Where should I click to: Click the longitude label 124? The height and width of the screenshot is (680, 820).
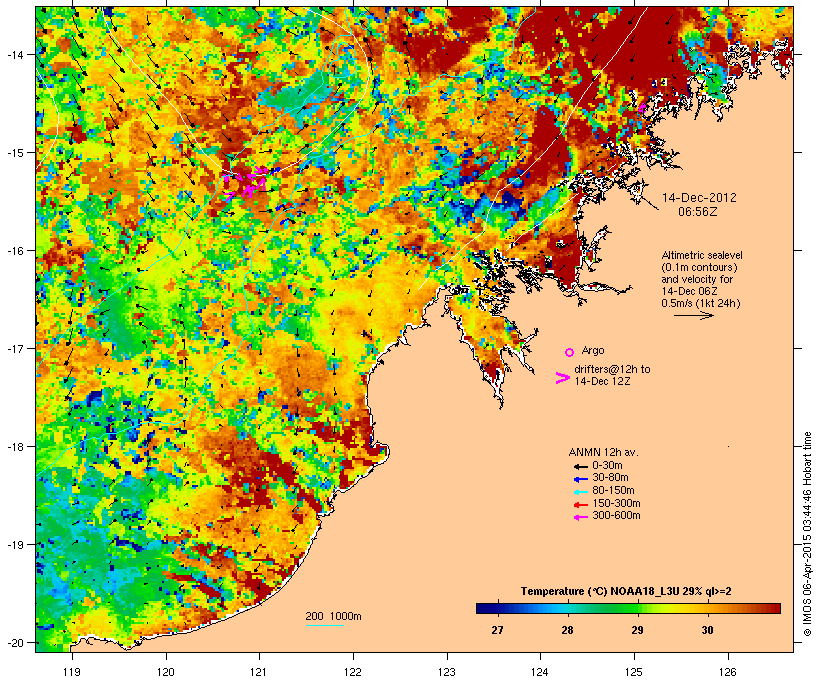[540, 672]
